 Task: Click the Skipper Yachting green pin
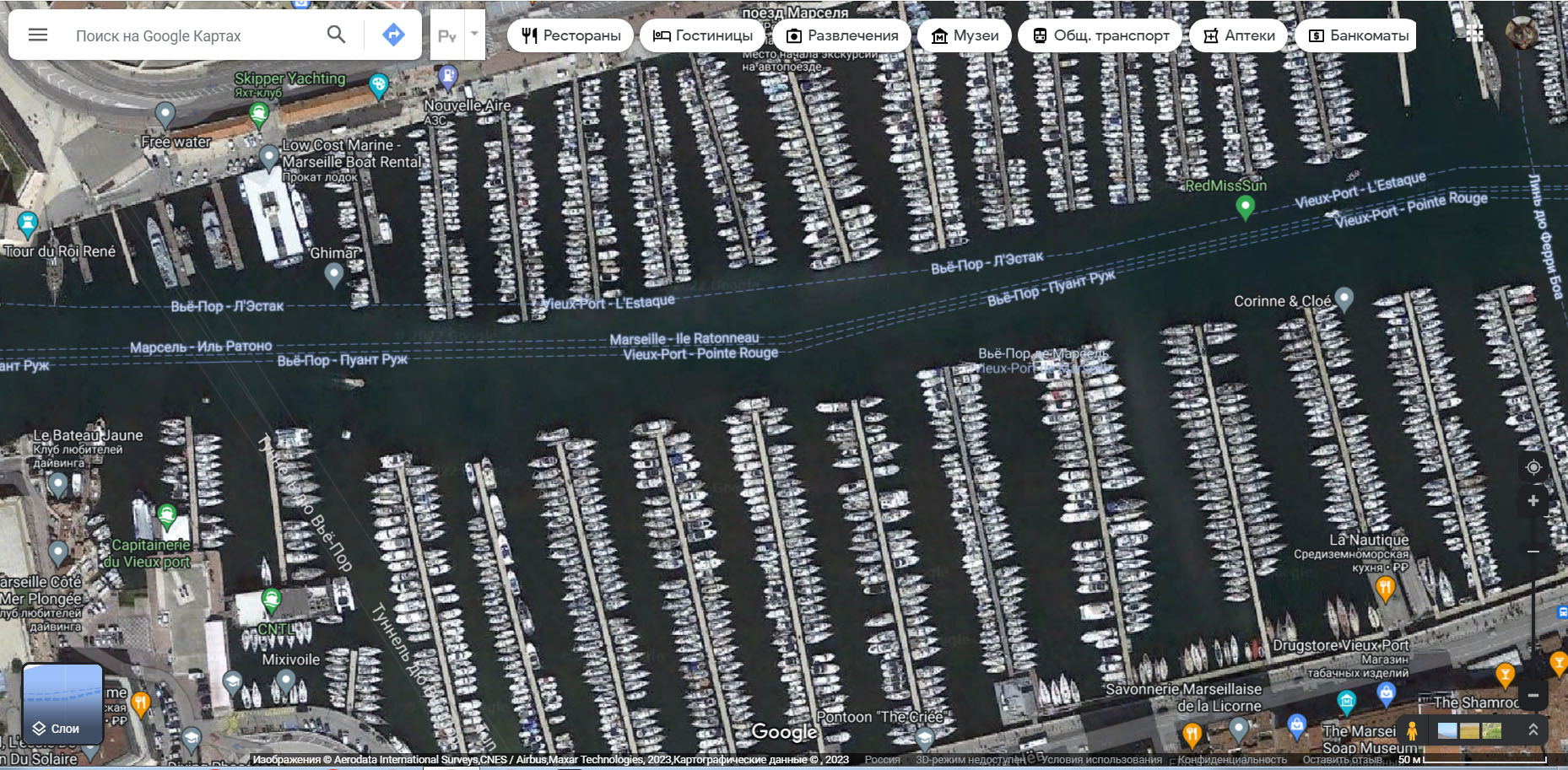[259, 115]
